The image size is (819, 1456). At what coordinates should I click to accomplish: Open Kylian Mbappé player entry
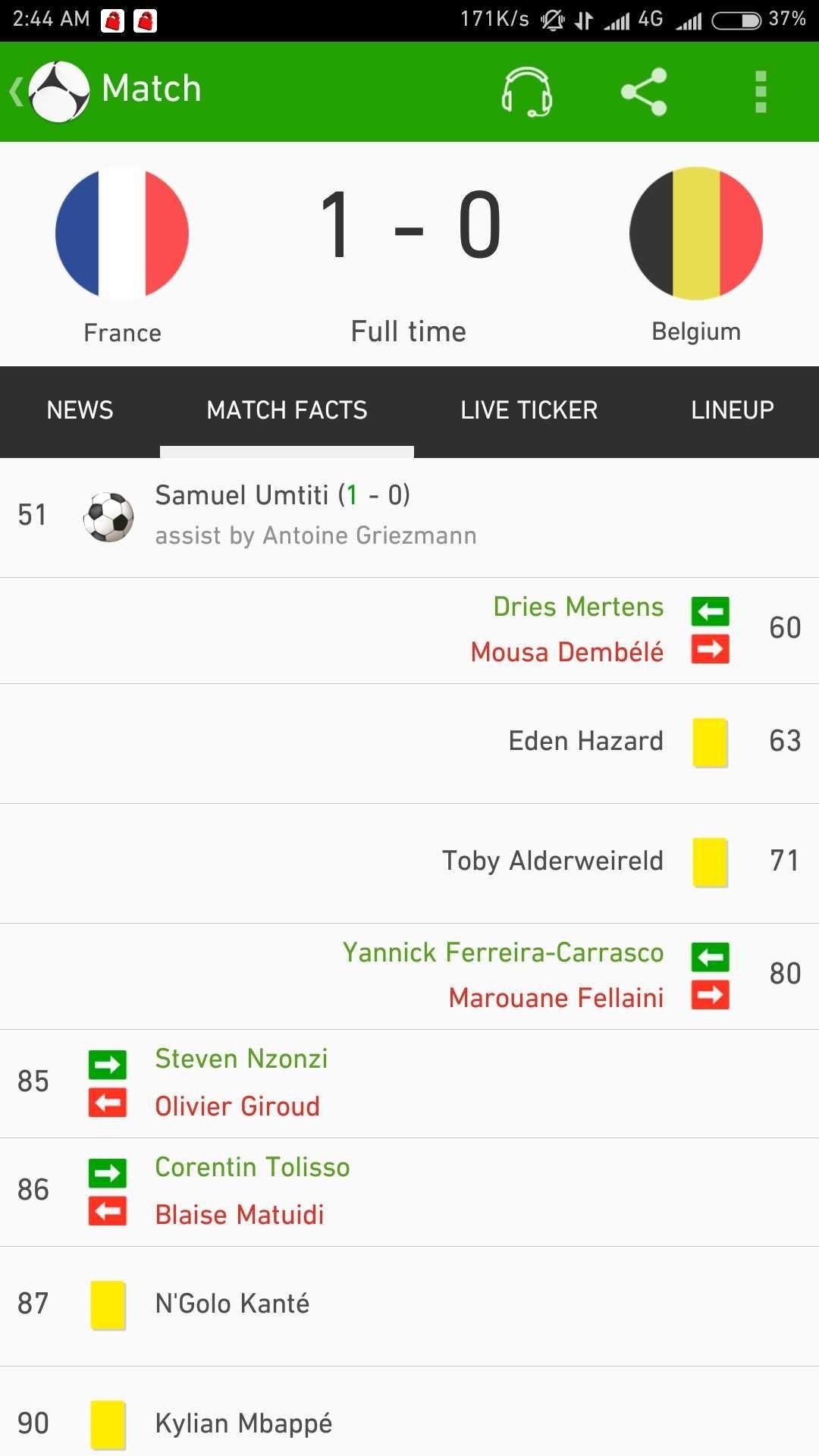pyautogui.click(x=409, y=1412)
